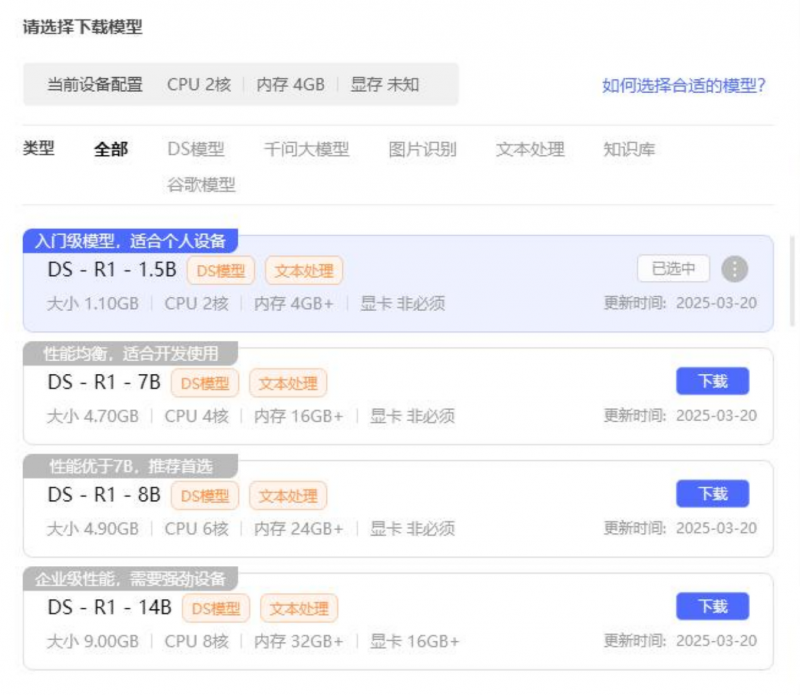The height and width of the screenshot is (695, 800).
Task: Download the DS-R1-14B model
Action: click(712, 606)
